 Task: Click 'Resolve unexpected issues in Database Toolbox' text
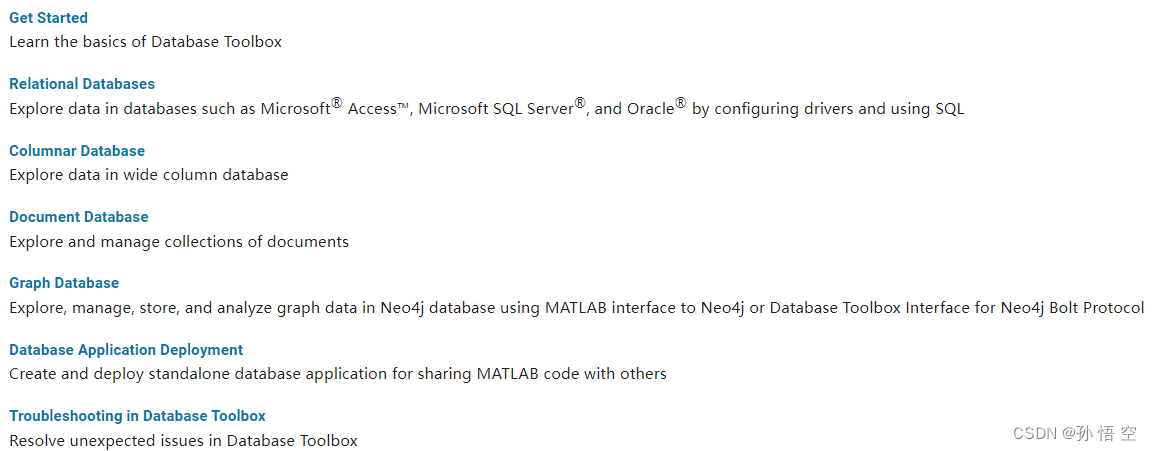pyautogui.click(x=184, y=441)
